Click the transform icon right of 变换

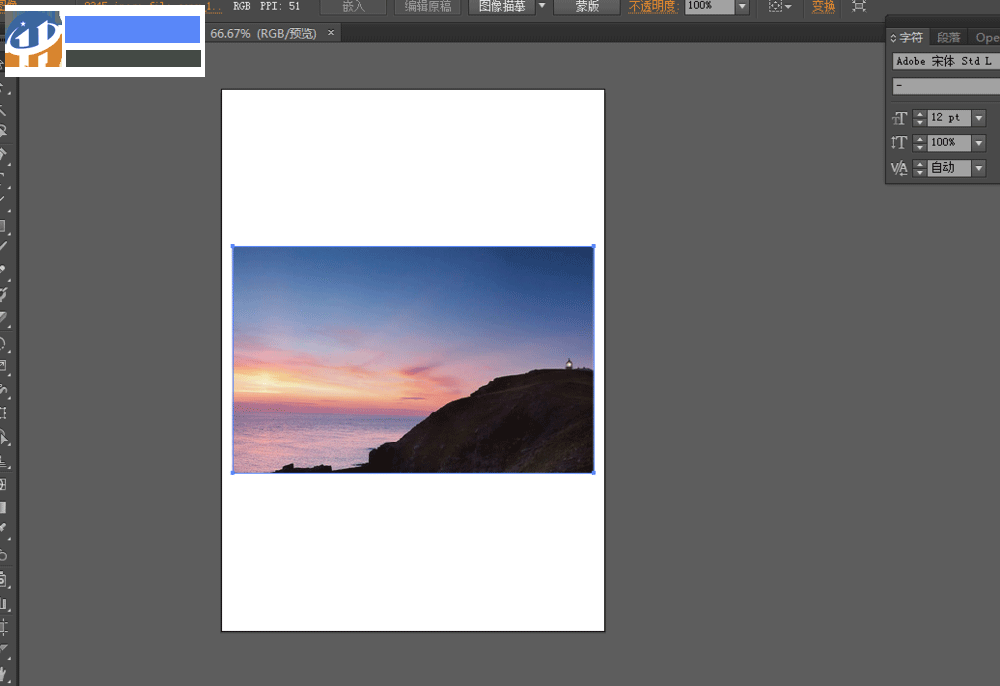(859, 7)
